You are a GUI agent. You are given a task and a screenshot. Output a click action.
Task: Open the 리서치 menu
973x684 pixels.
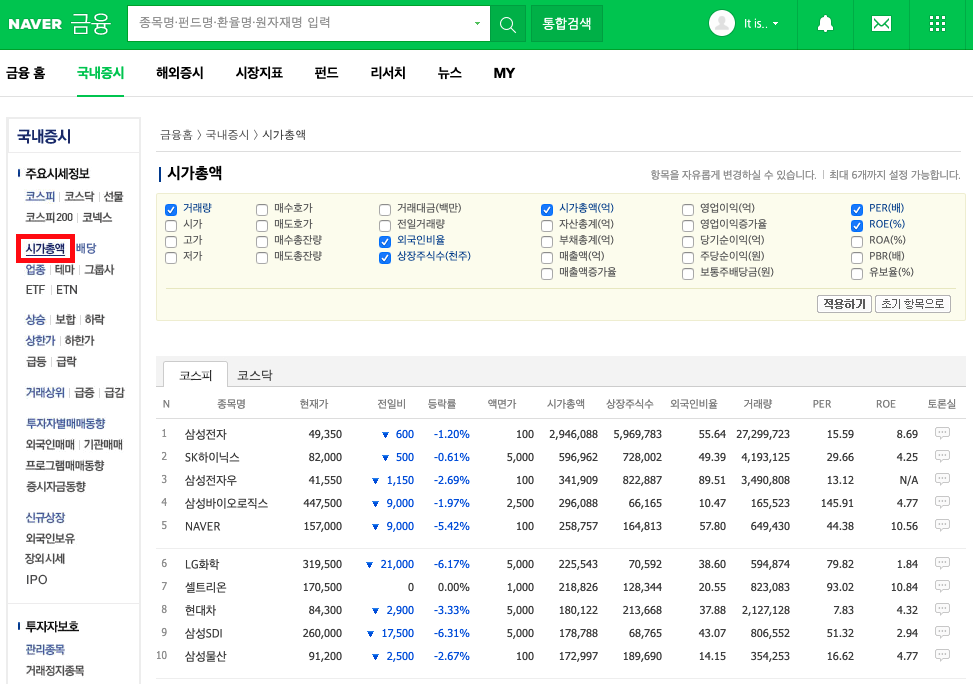[x=388, y=73]
